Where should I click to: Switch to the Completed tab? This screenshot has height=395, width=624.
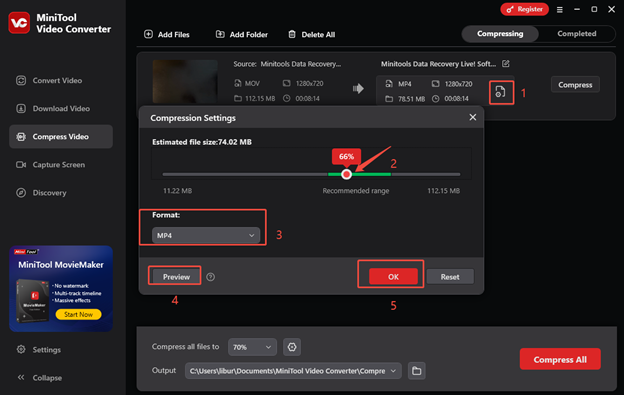coord(576,34)
